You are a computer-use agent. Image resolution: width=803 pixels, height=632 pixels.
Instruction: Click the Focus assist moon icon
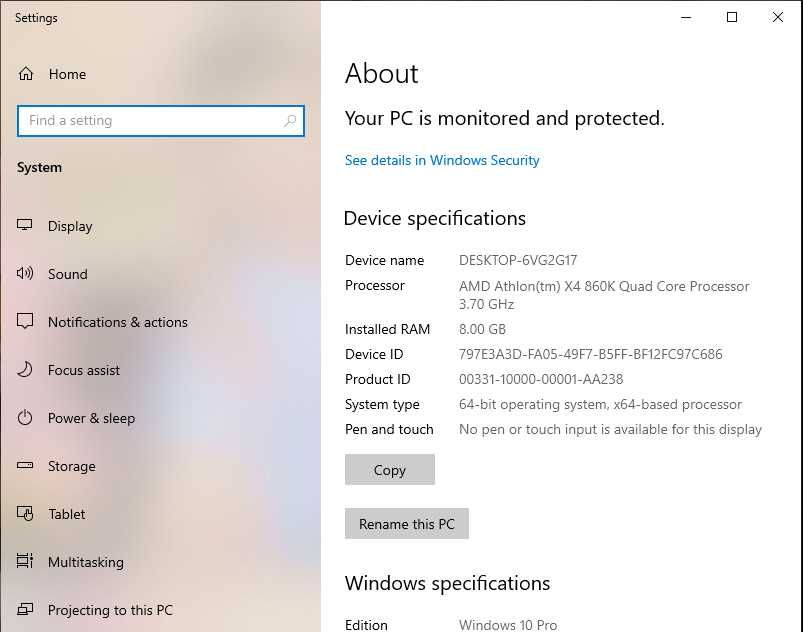tap(26, 370)
